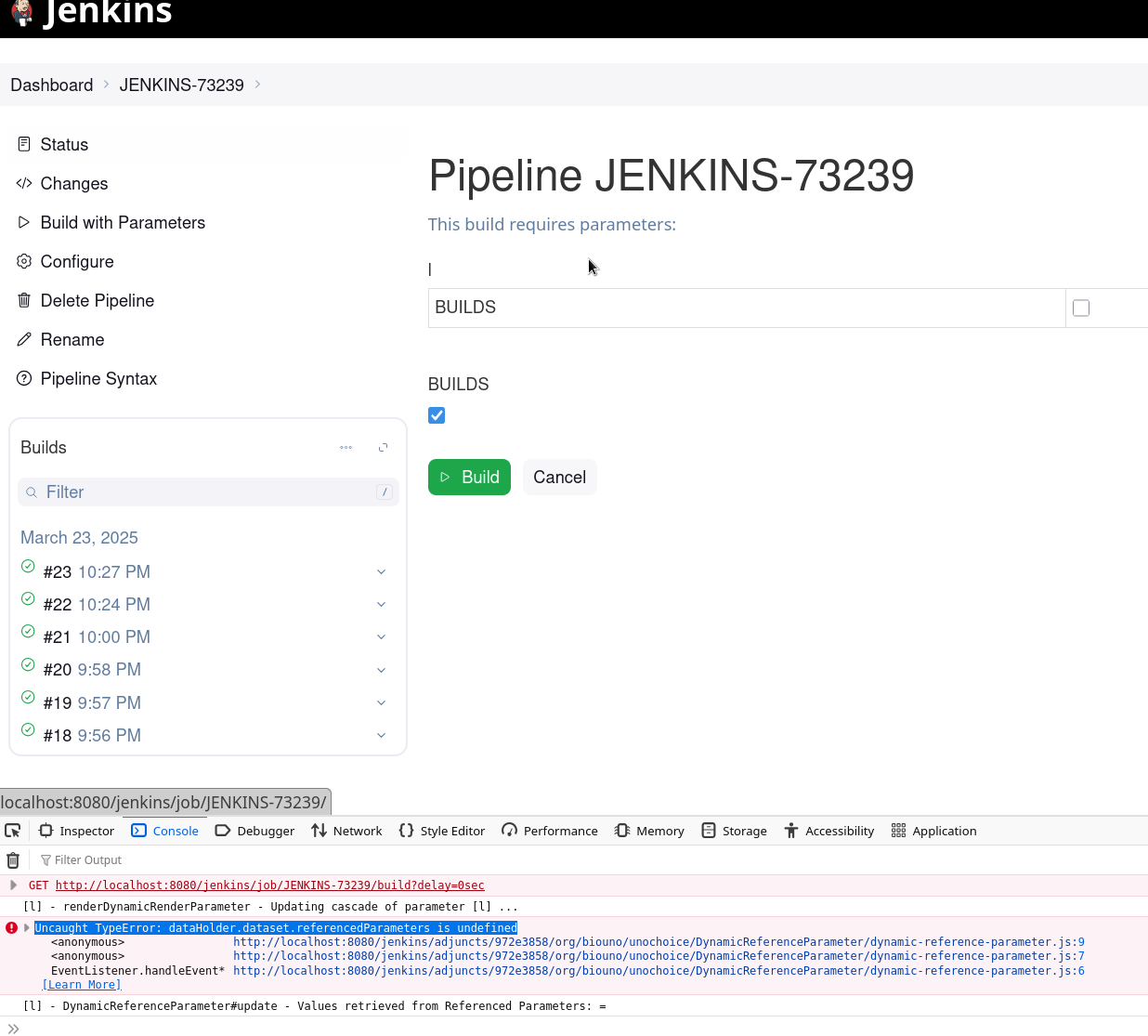This screenshot has width=1148, height=1036.
Task: Open the dropdown for build #23
Action: pos(381,572)
